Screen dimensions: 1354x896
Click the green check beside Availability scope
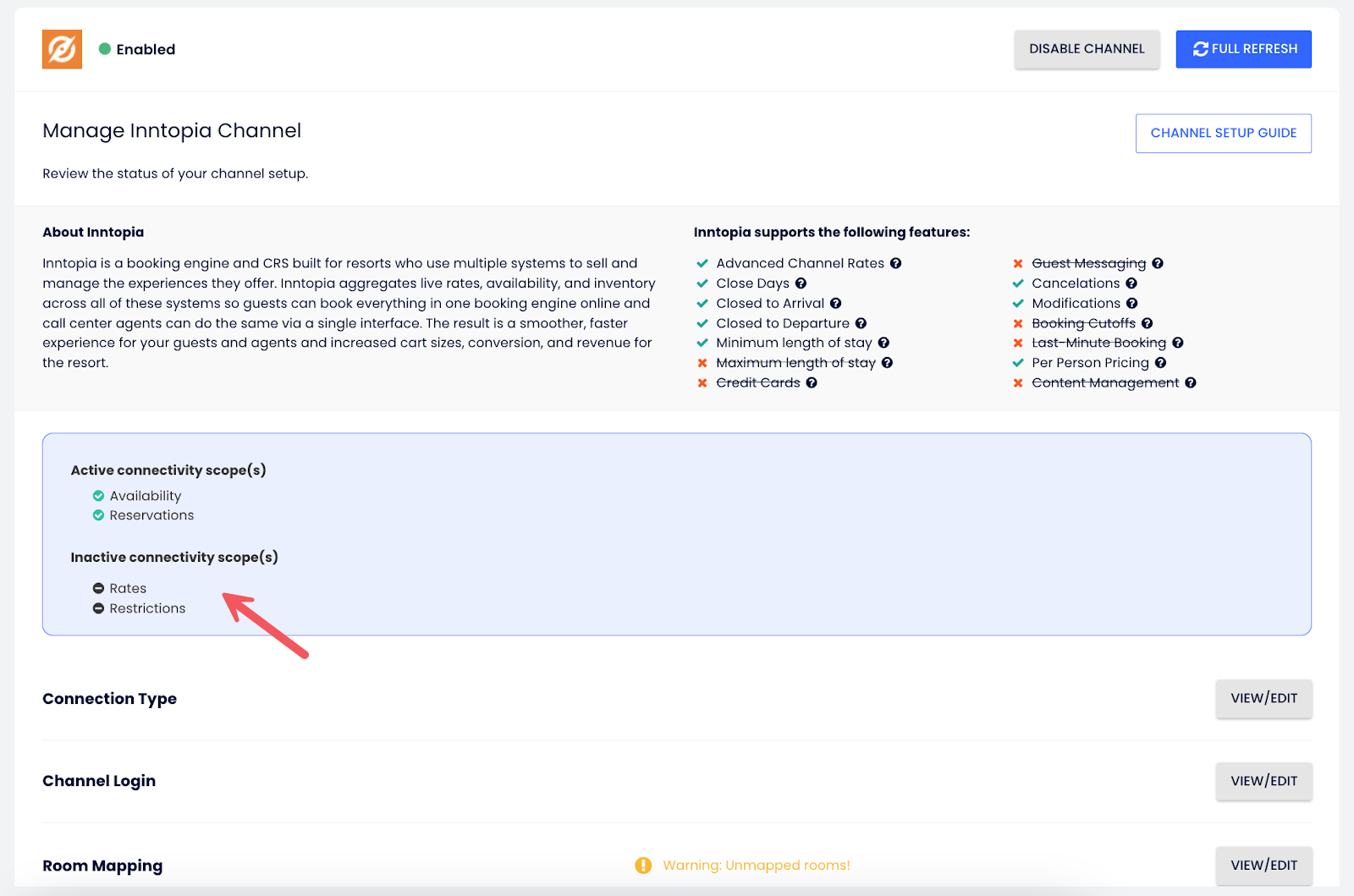click(98, 496)
